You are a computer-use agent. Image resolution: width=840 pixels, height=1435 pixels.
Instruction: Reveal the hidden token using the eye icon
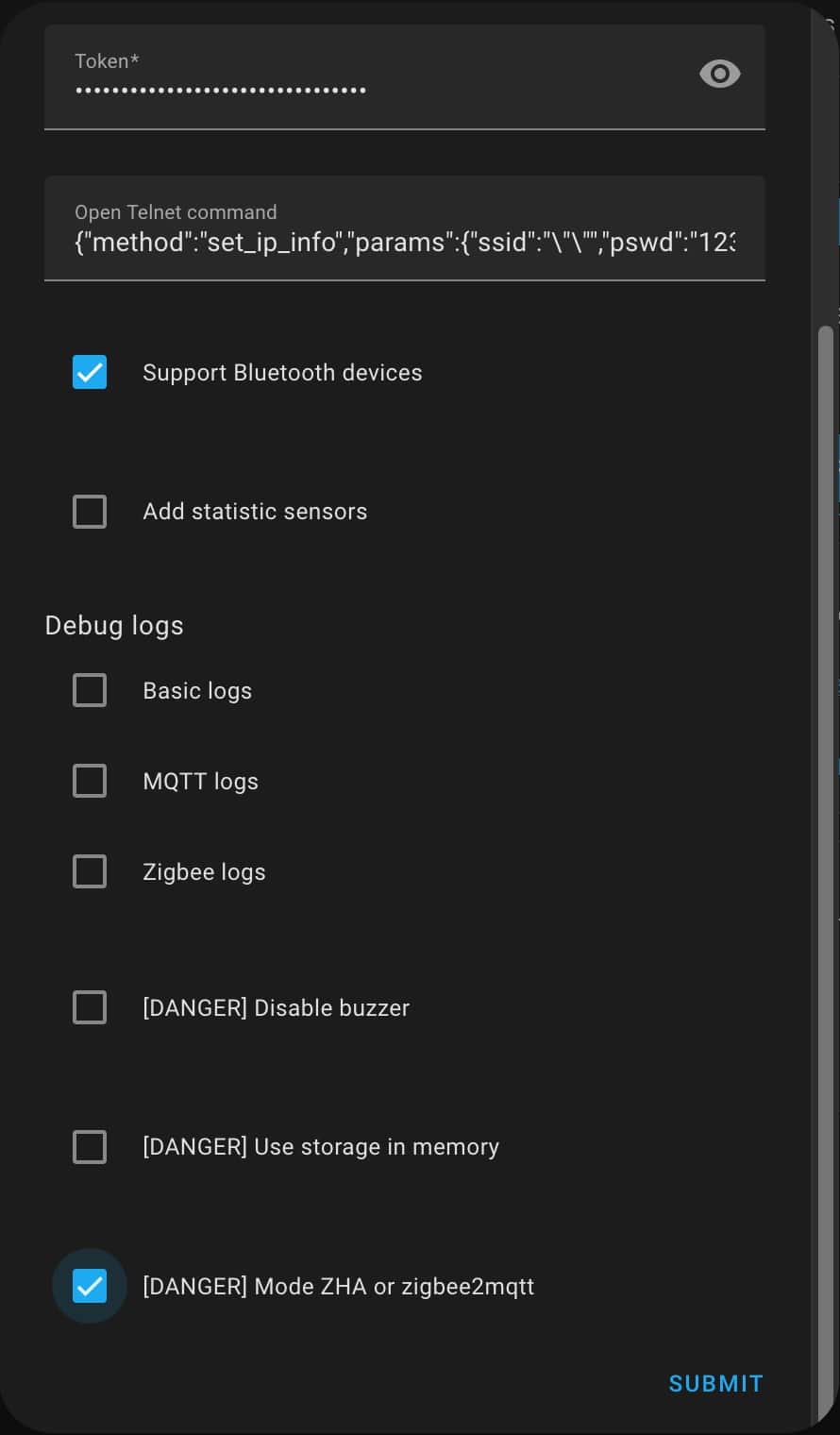point(719,74)
